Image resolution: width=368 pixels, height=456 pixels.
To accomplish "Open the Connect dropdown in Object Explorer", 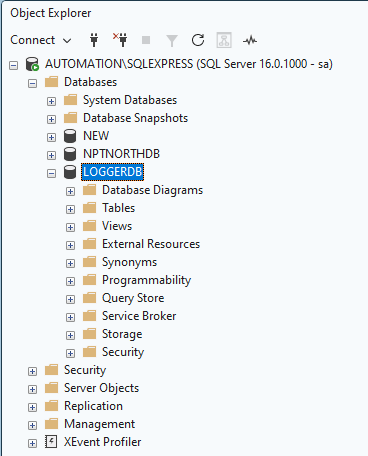I will pos(41,40).
